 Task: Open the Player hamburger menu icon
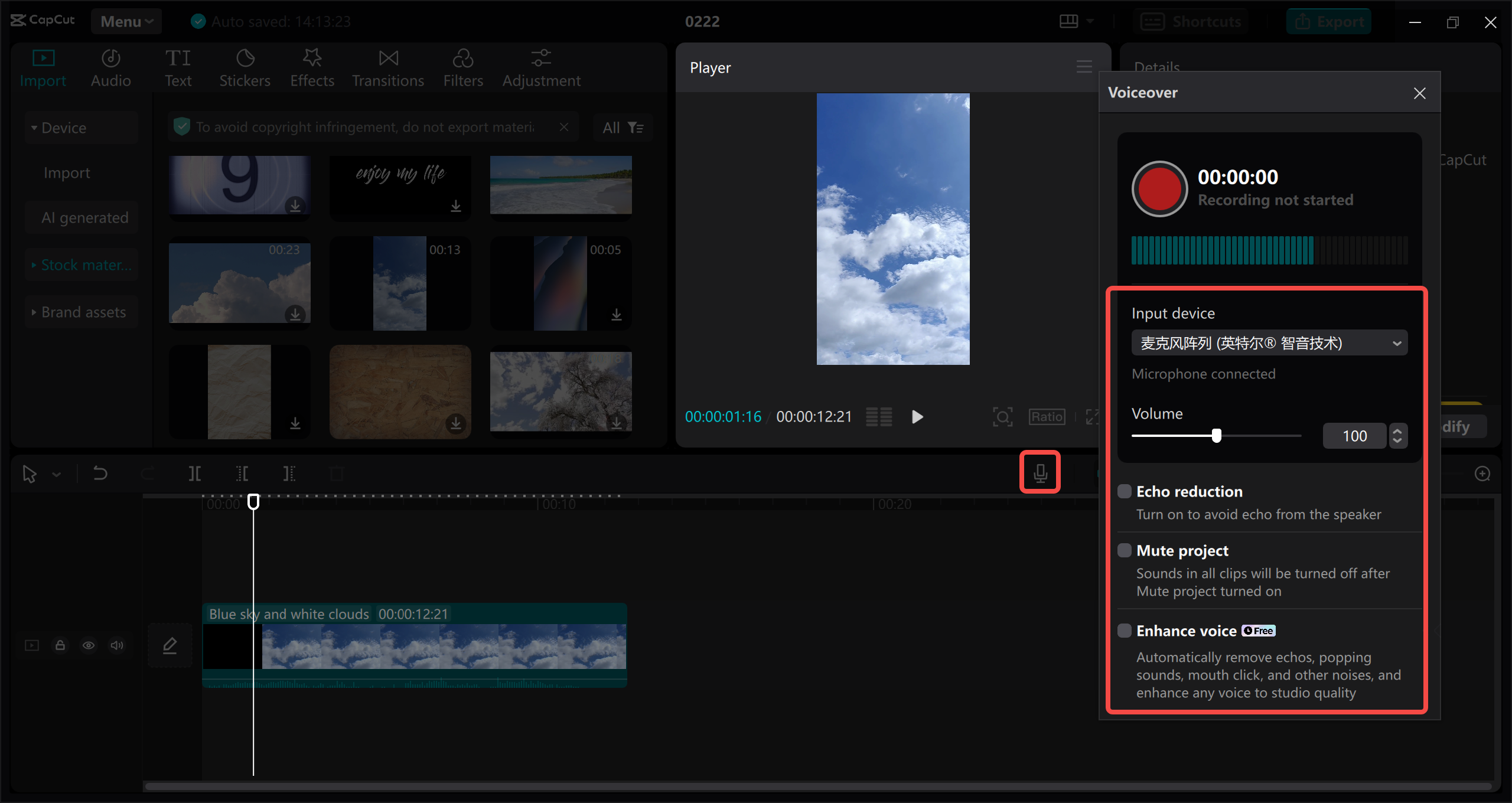(x=1084, y=67)
